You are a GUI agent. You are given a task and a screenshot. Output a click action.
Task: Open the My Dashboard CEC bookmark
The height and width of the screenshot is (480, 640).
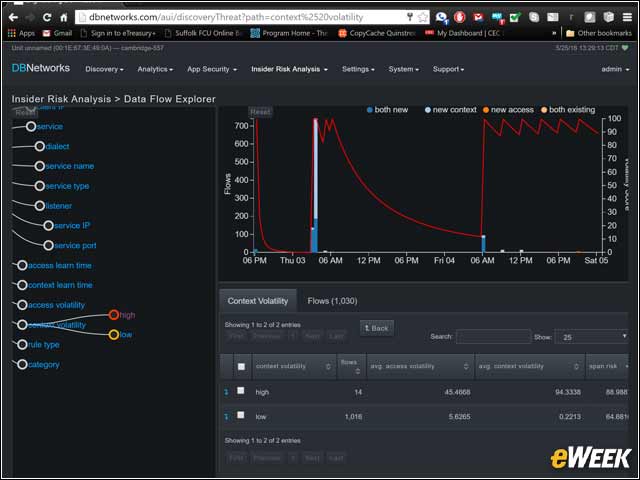[463, 33]
